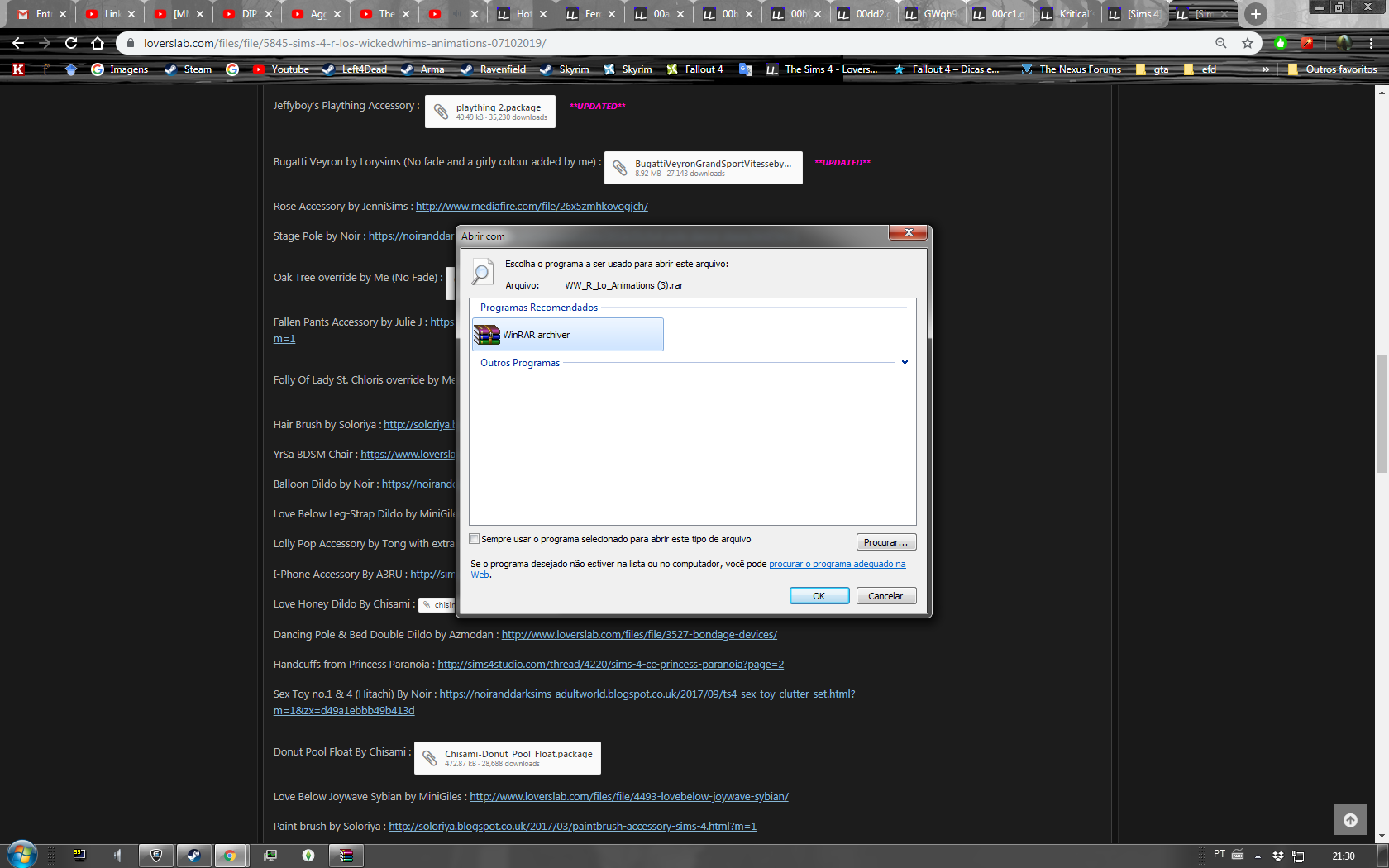Go to the Chrome home page
Viewport: 1389px width, 868px height.
[x=98, y=43]
